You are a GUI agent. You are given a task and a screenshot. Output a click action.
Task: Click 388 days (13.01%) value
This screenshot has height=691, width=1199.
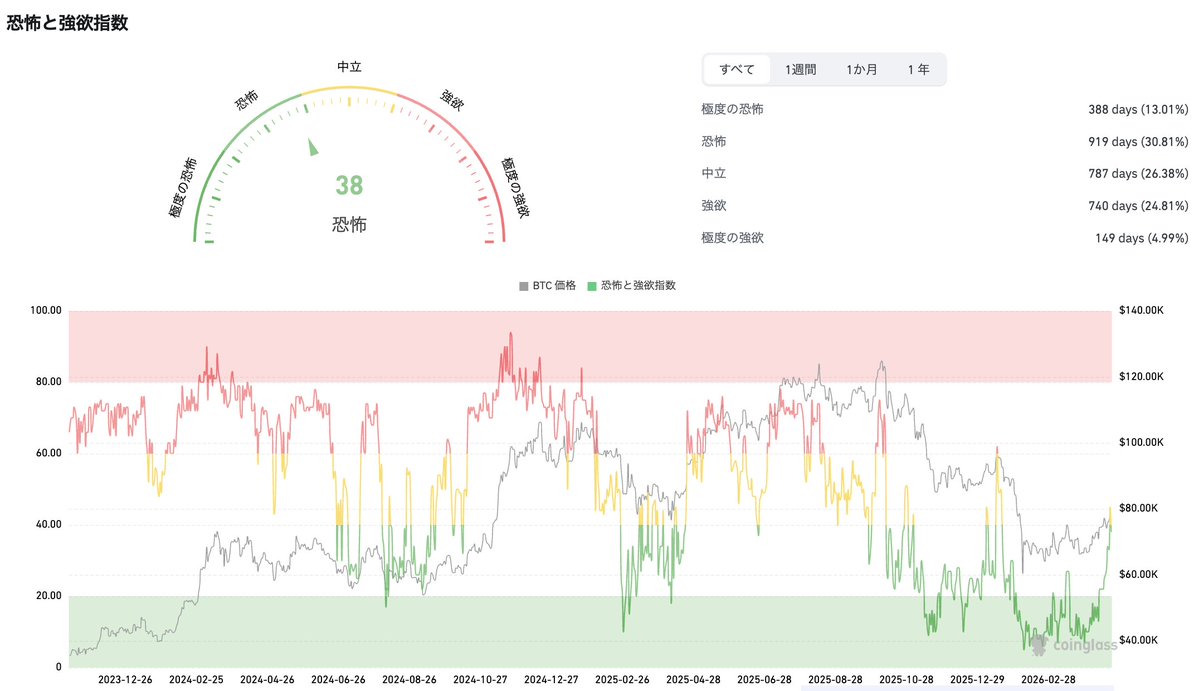pos(1138,109)
